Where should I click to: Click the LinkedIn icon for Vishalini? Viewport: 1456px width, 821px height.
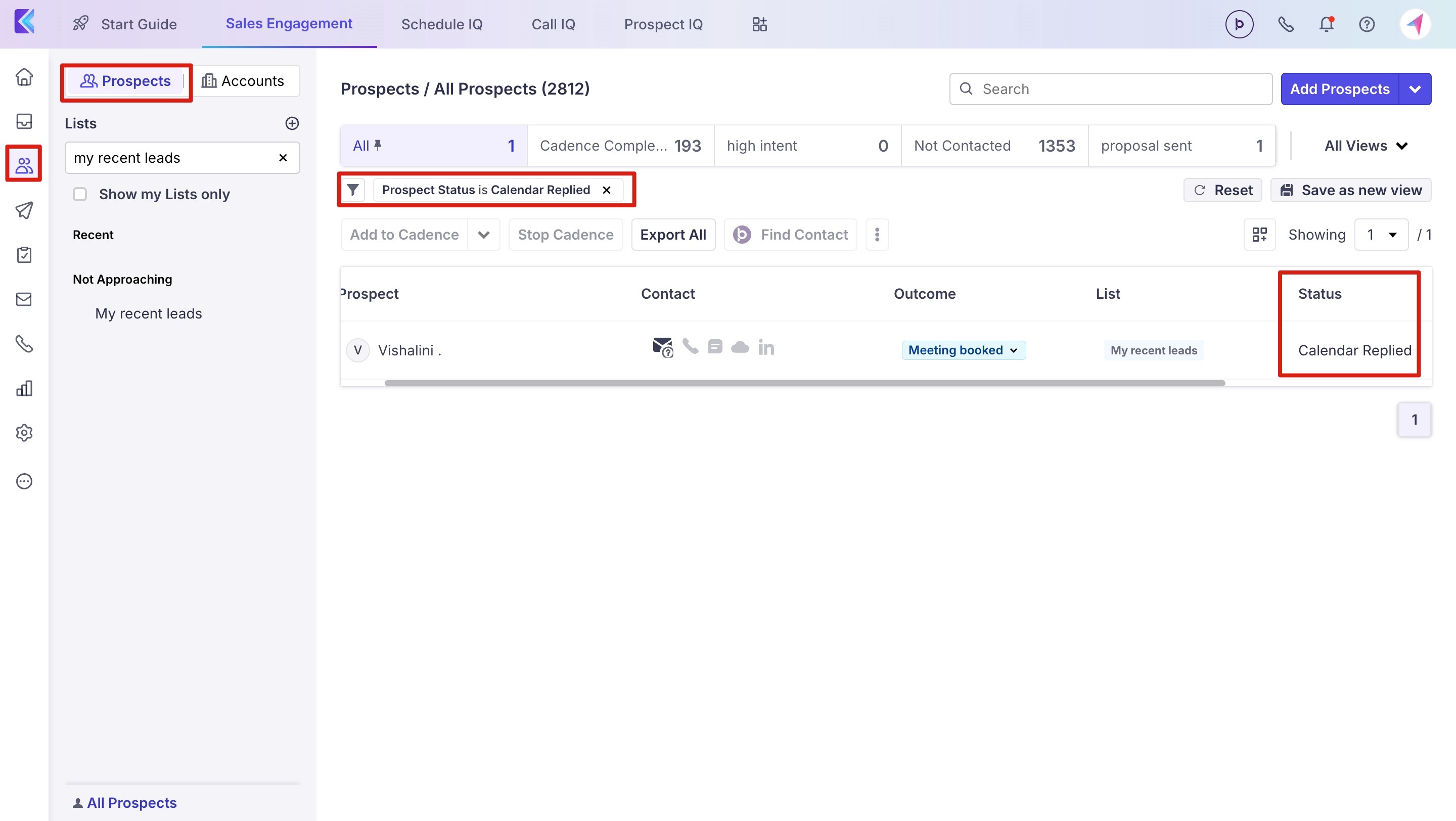click(x=766, y=347)
